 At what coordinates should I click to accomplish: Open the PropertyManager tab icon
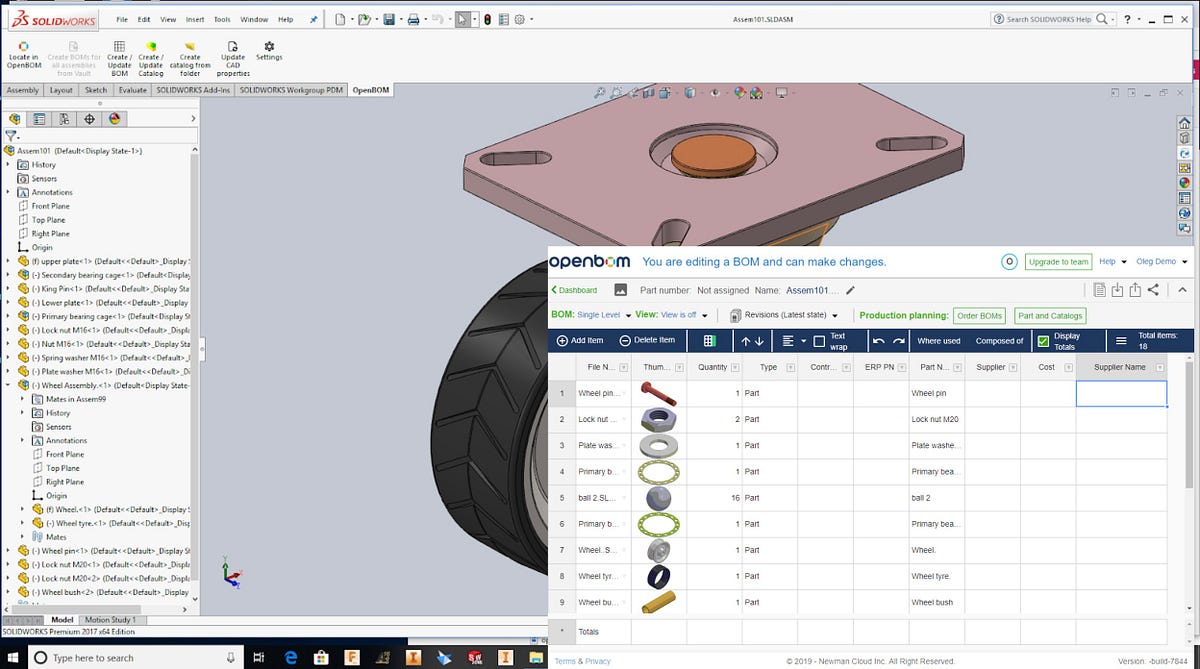39,118
